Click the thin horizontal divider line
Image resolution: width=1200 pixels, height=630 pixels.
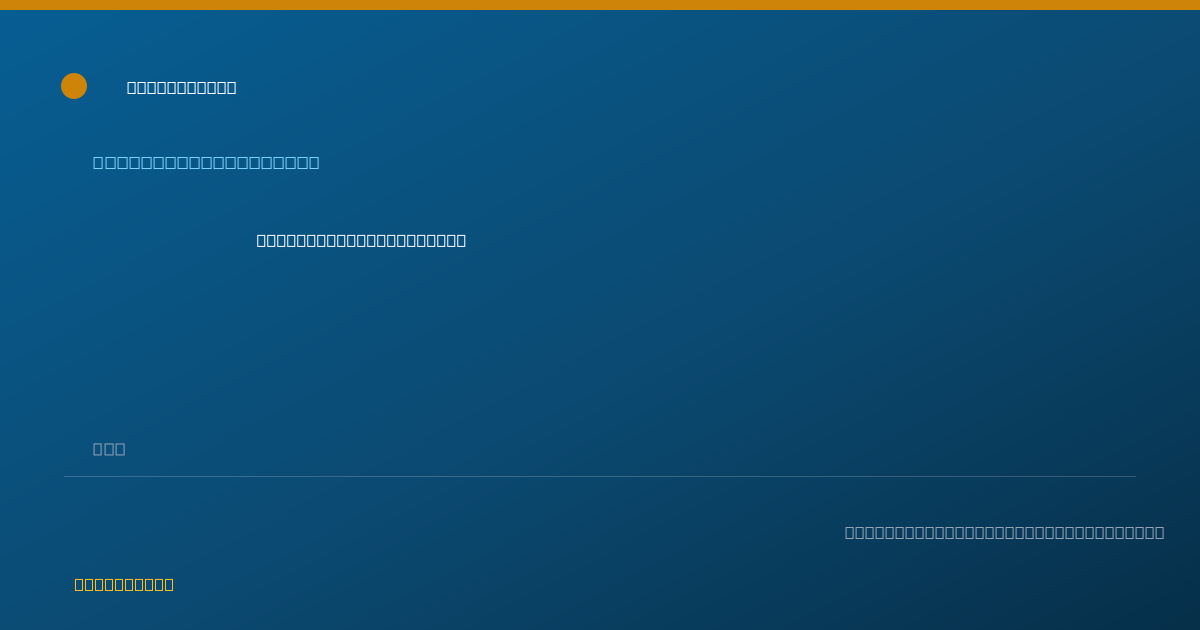coord(600,476)
